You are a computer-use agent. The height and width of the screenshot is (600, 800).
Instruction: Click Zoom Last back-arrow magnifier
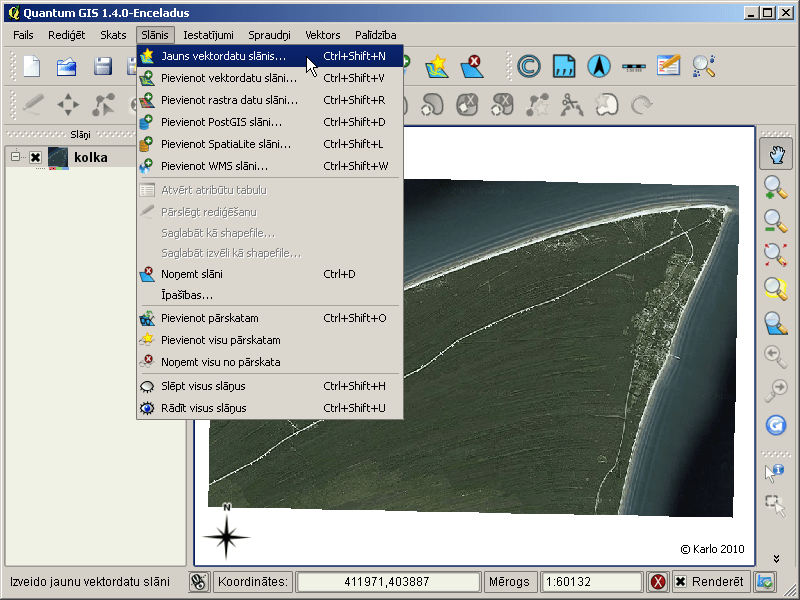[776, 357]
